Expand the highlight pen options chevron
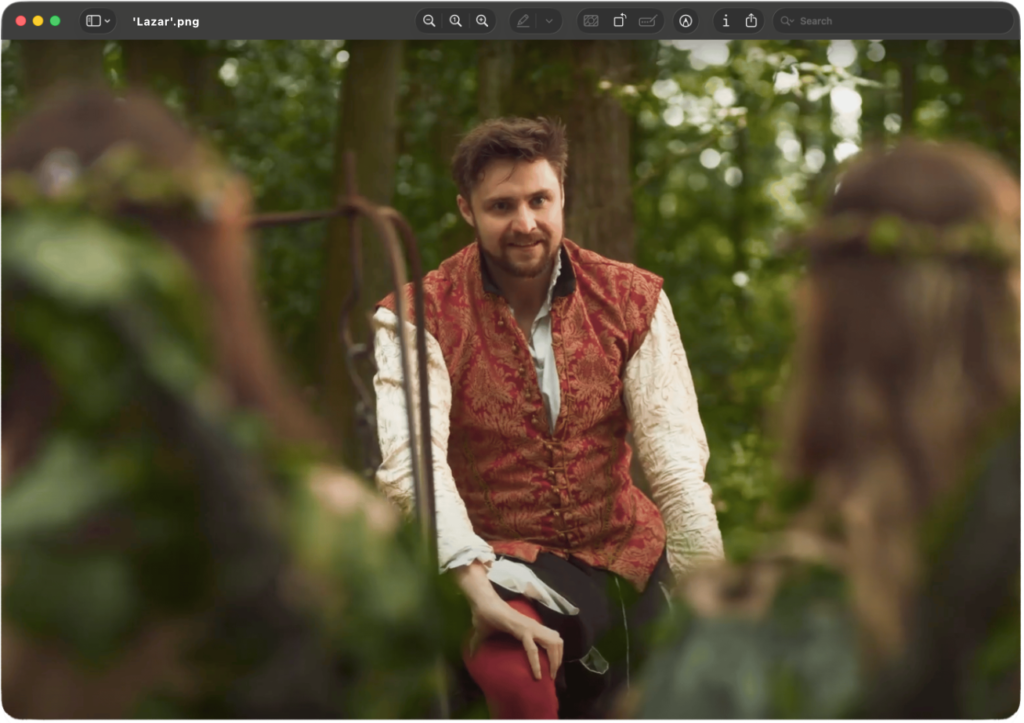Image resolution: width=1024 pixels, height=723 pixels. 549,21
